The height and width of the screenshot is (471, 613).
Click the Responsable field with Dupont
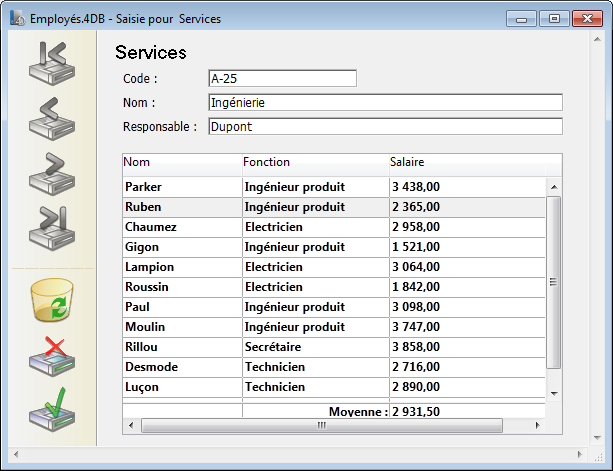pos(385,126)
